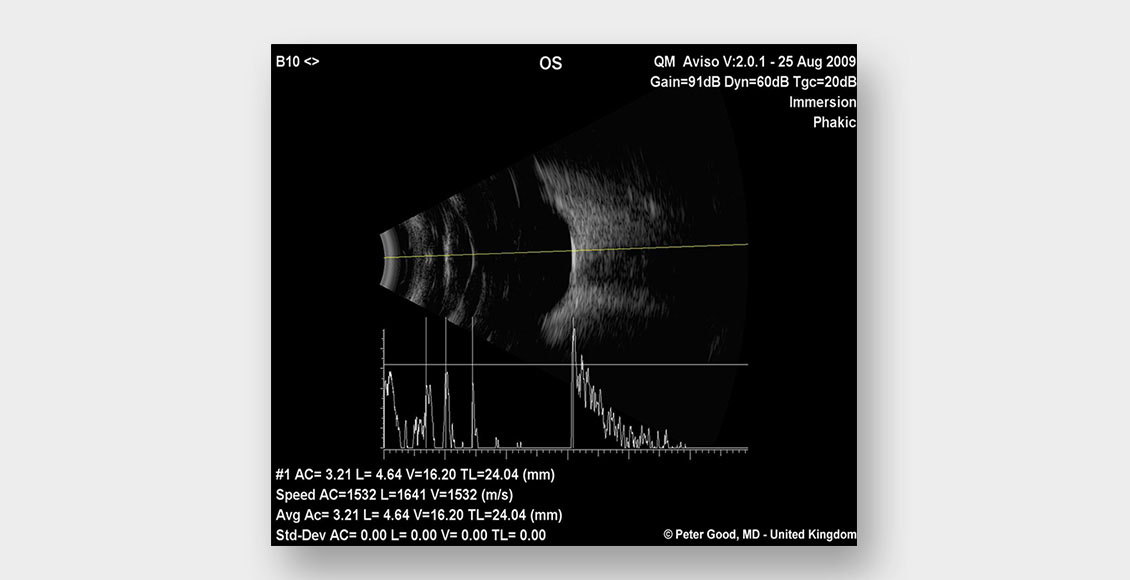Click the B10 <> probe label
1130x580 pixels.
(297, 61)
